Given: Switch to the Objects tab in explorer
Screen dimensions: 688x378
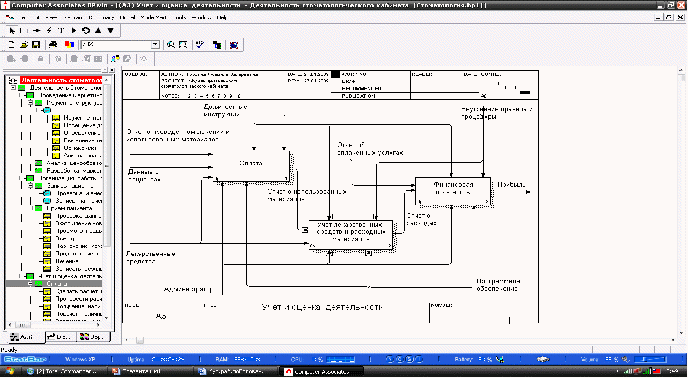Looking at the screenshot, I should (93, 337).
